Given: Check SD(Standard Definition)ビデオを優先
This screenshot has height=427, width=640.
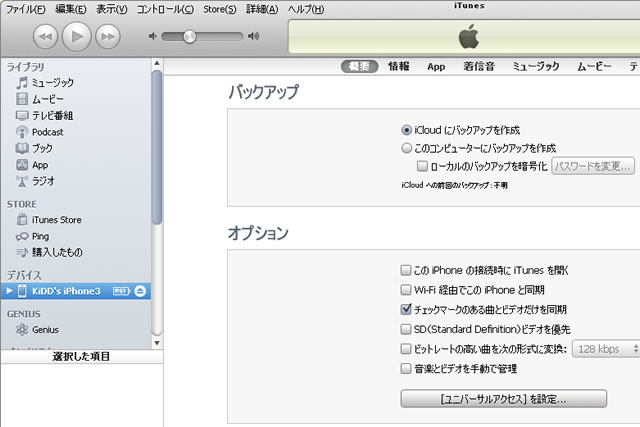Looking at the screenshot, I should tap(406, 329).
